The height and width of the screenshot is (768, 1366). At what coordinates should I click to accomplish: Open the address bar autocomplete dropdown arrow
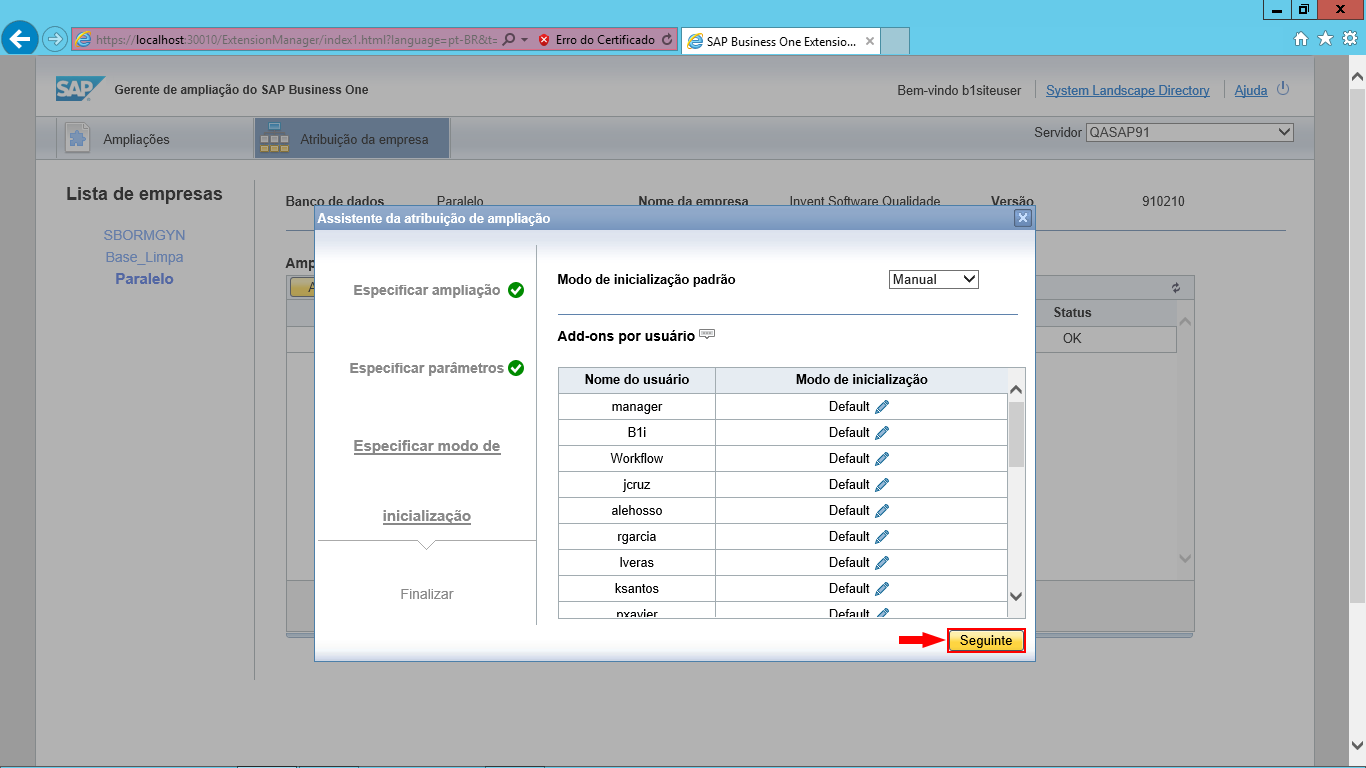(x=524, y=40)
